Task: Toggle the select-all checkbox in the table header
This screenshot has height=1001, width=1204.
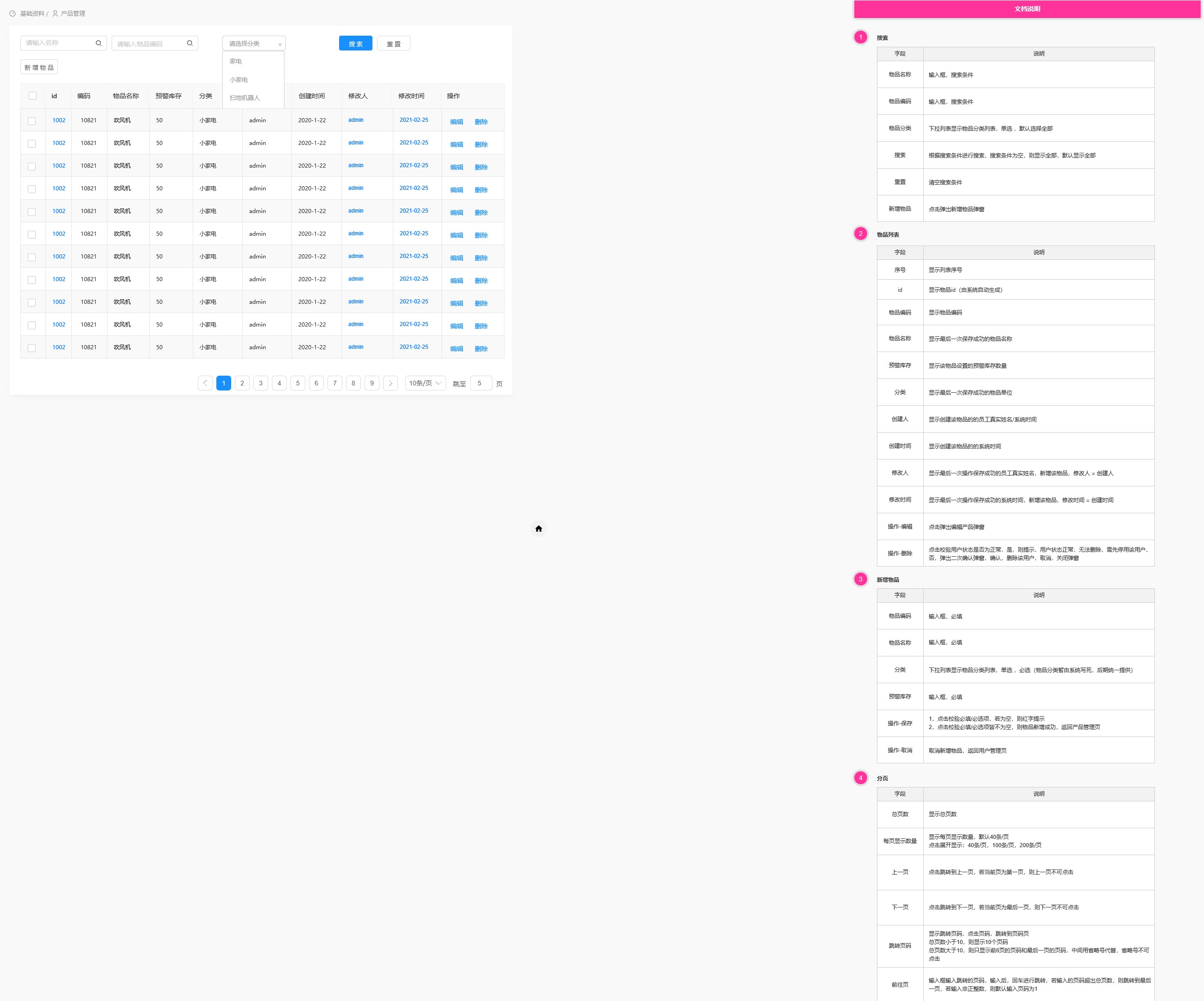Action: (x=33, y=96)
